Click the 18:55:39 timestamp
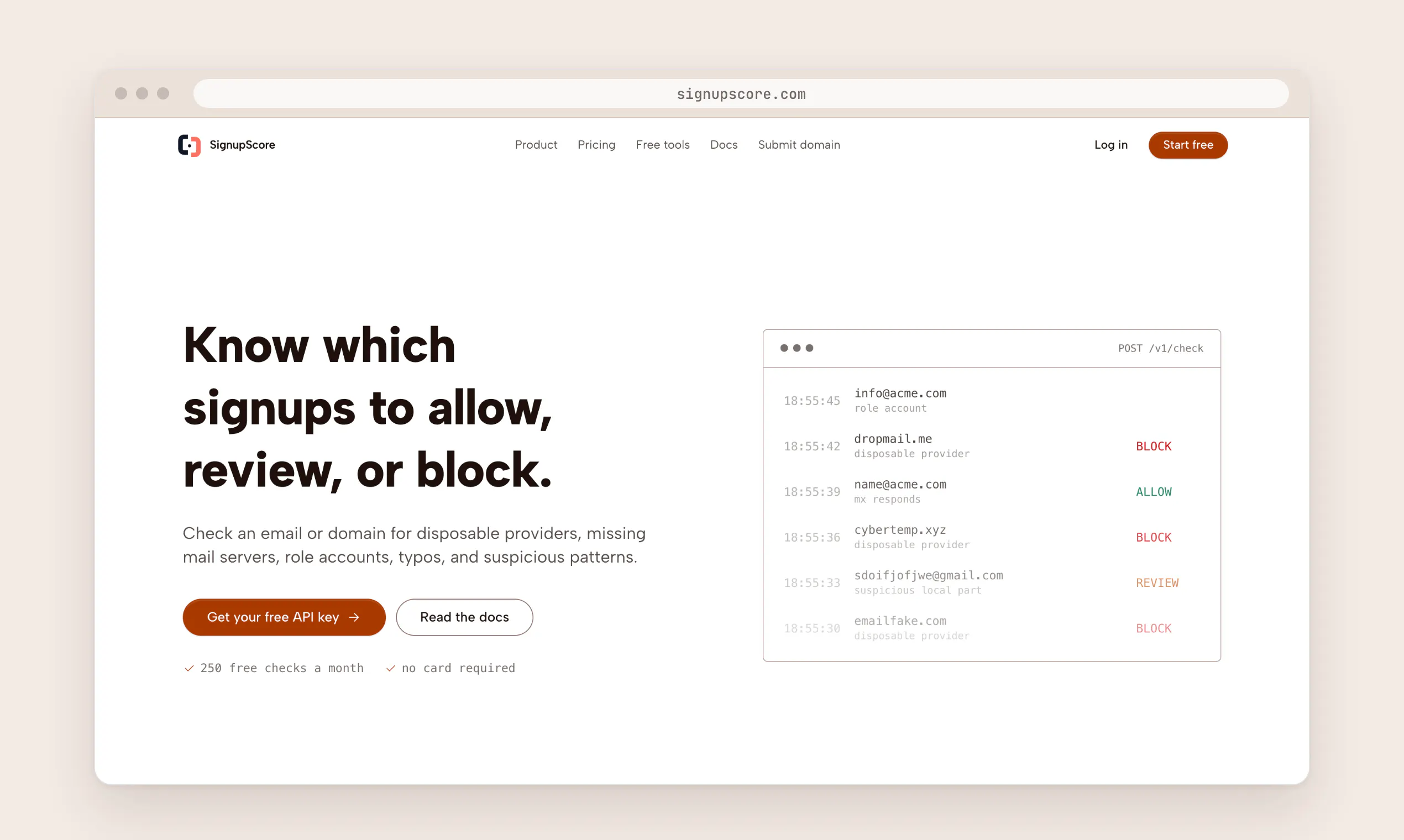 click(x=811, y=492)
